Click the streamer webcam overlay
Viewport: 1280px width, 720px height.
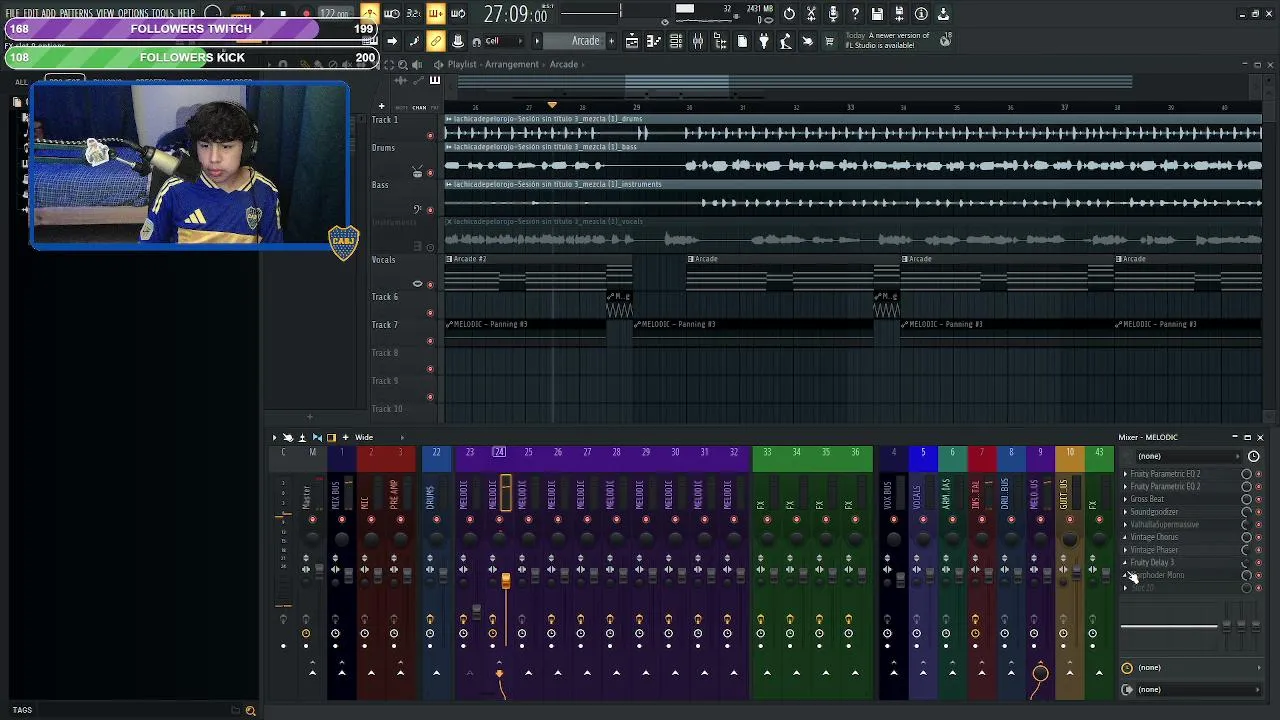tap(190, 165)
